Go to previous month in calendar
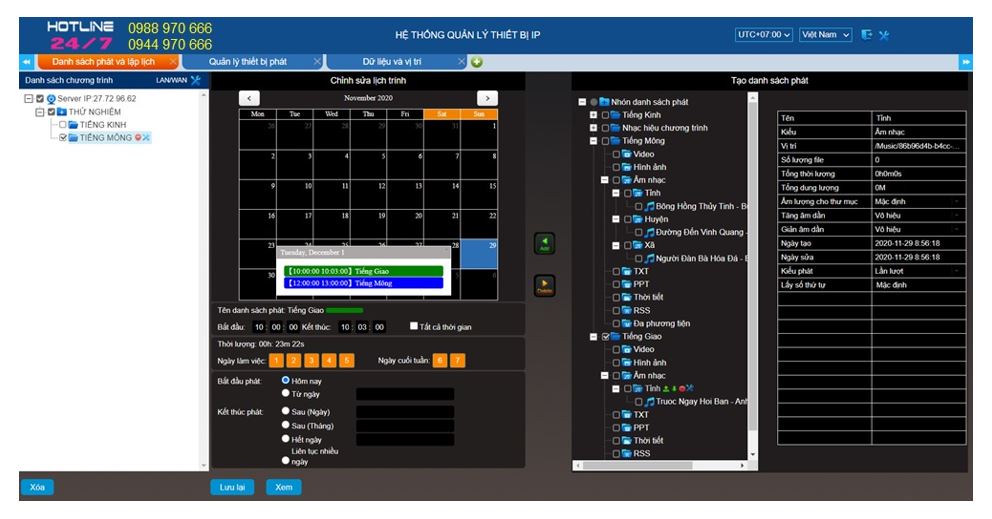The width and height of the screenshot is (992, 519). pyautogui.click(x=250, y=98)
